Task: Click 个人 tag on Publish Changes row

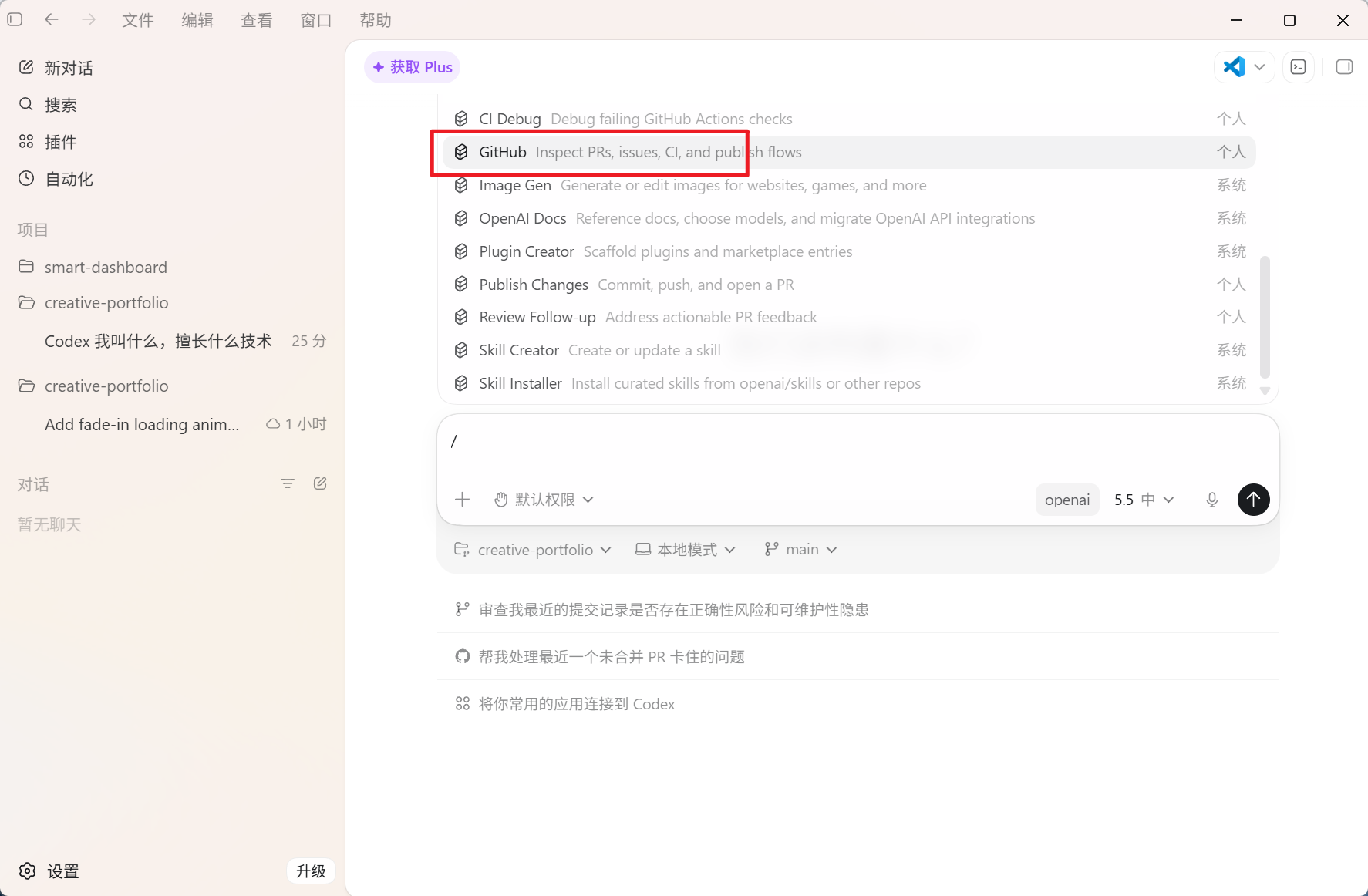Action: click(x=1232, y=285)
